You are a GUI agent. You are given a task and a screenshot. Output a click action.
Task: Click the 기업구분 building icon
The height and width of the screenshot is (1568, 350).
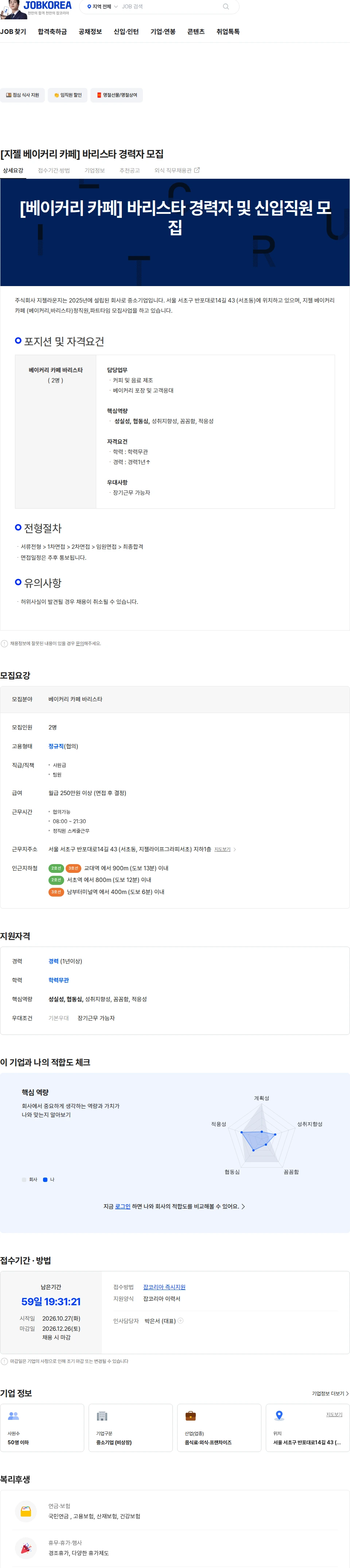click(102, 1416)
